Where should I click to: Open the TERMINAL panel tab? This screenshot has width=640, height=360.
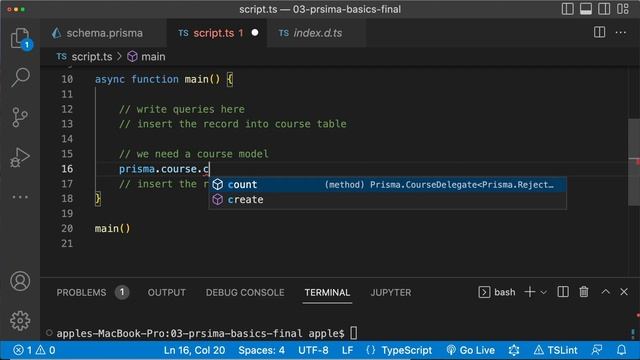tap(327, 293)
